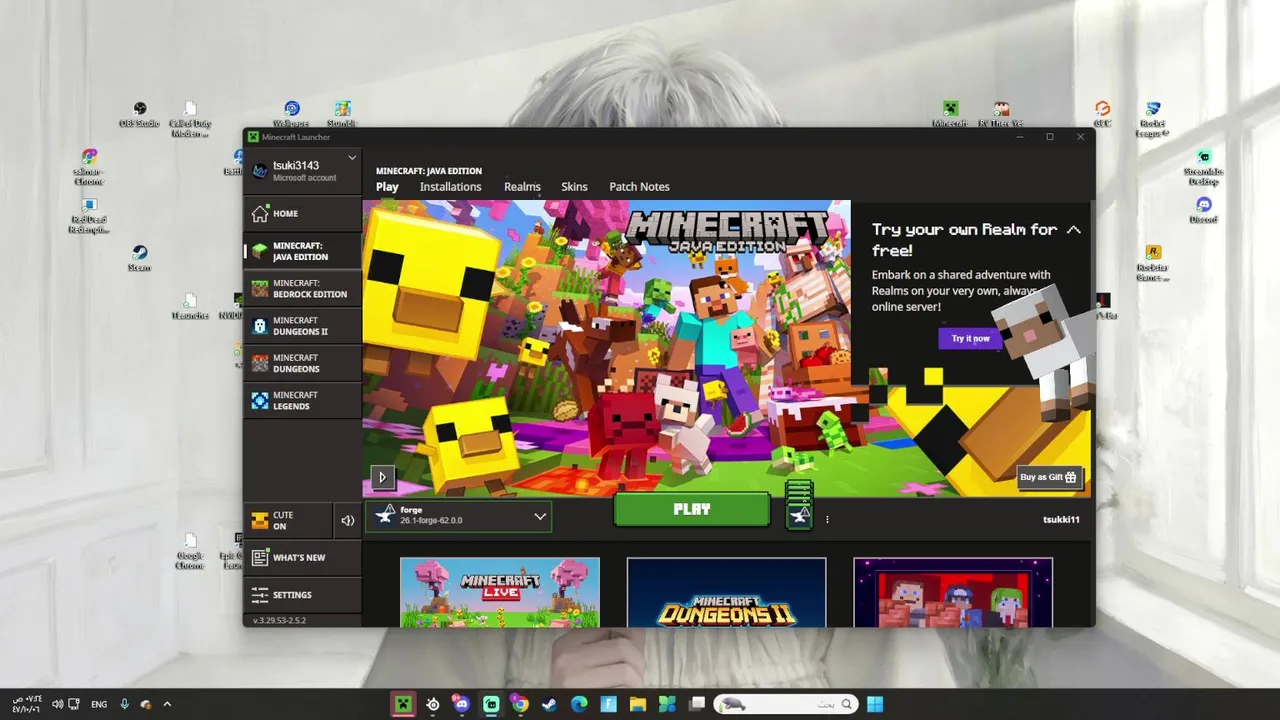The width and height of the screenshot is (1280, 720).
Task: Open File Explorer from the taskbar
Action: tap(637, 704)
